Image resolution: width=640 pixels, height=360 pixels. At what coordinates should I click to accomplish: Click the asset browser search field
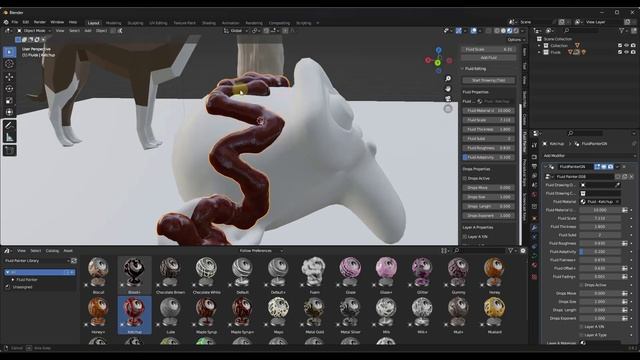(x=480, y=251)
